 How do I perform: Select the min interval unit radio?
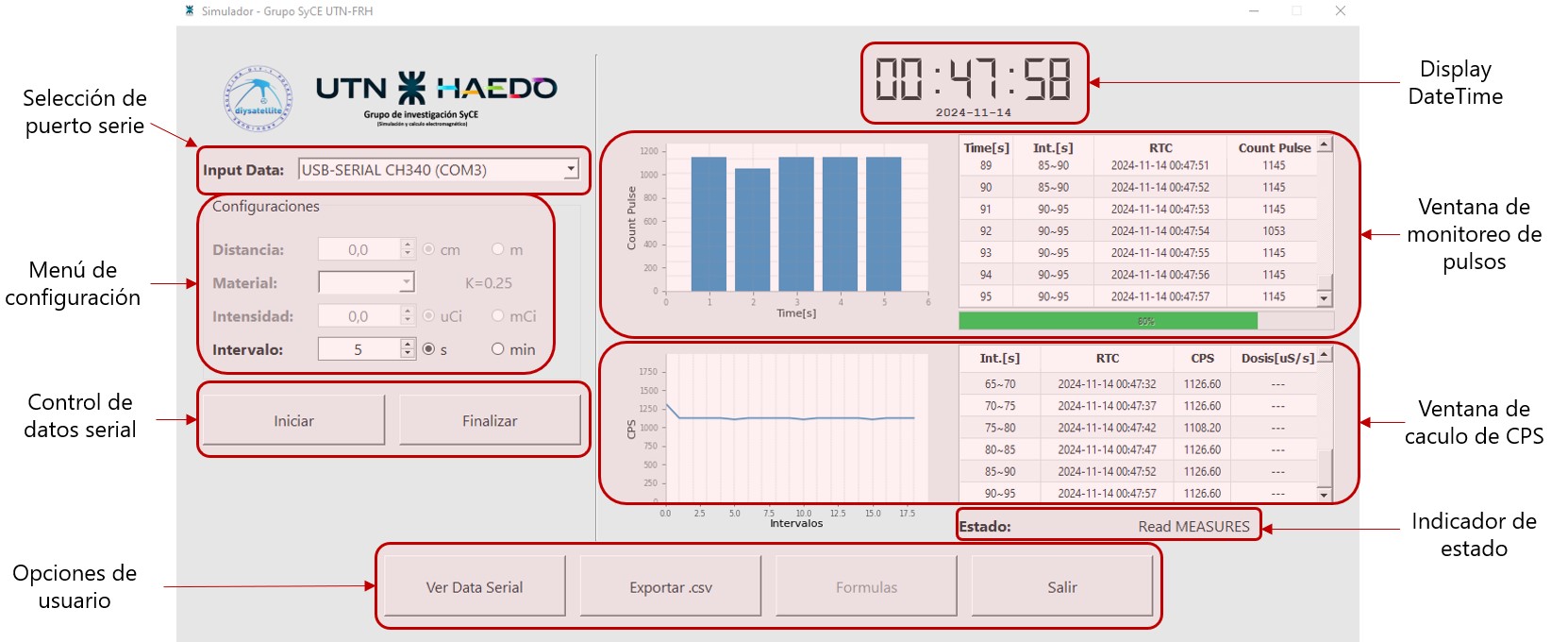point(497,349)
